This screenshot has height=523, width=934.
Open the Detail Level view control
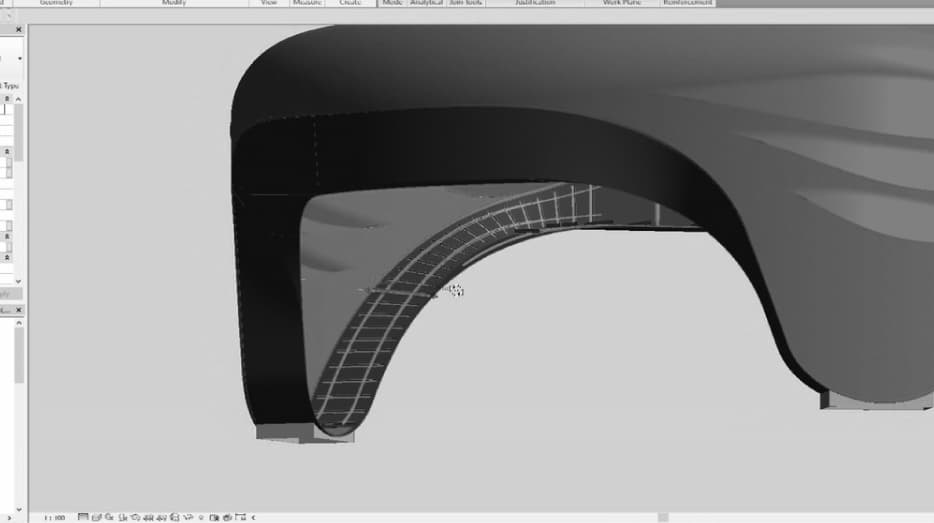point(83,517)
